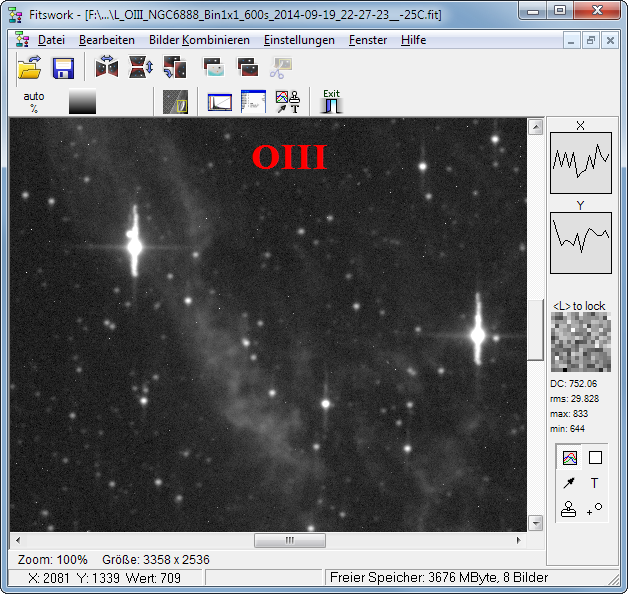Screen dimensions: 628x594
Task: Click the grayscale gradient swatch
Action: coord(82,101)
